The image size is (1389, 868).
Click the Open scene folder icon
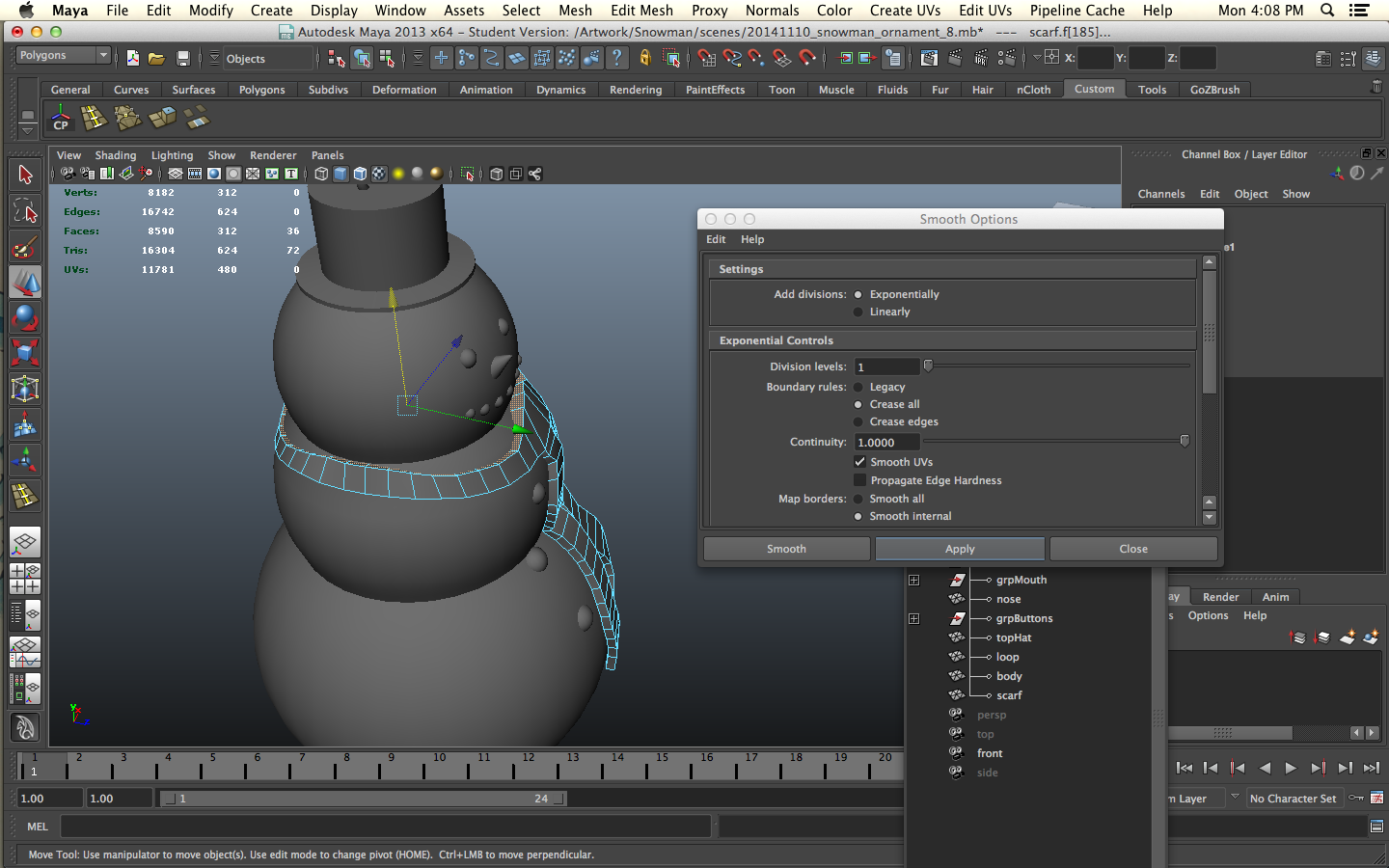[x=156, y=59]
